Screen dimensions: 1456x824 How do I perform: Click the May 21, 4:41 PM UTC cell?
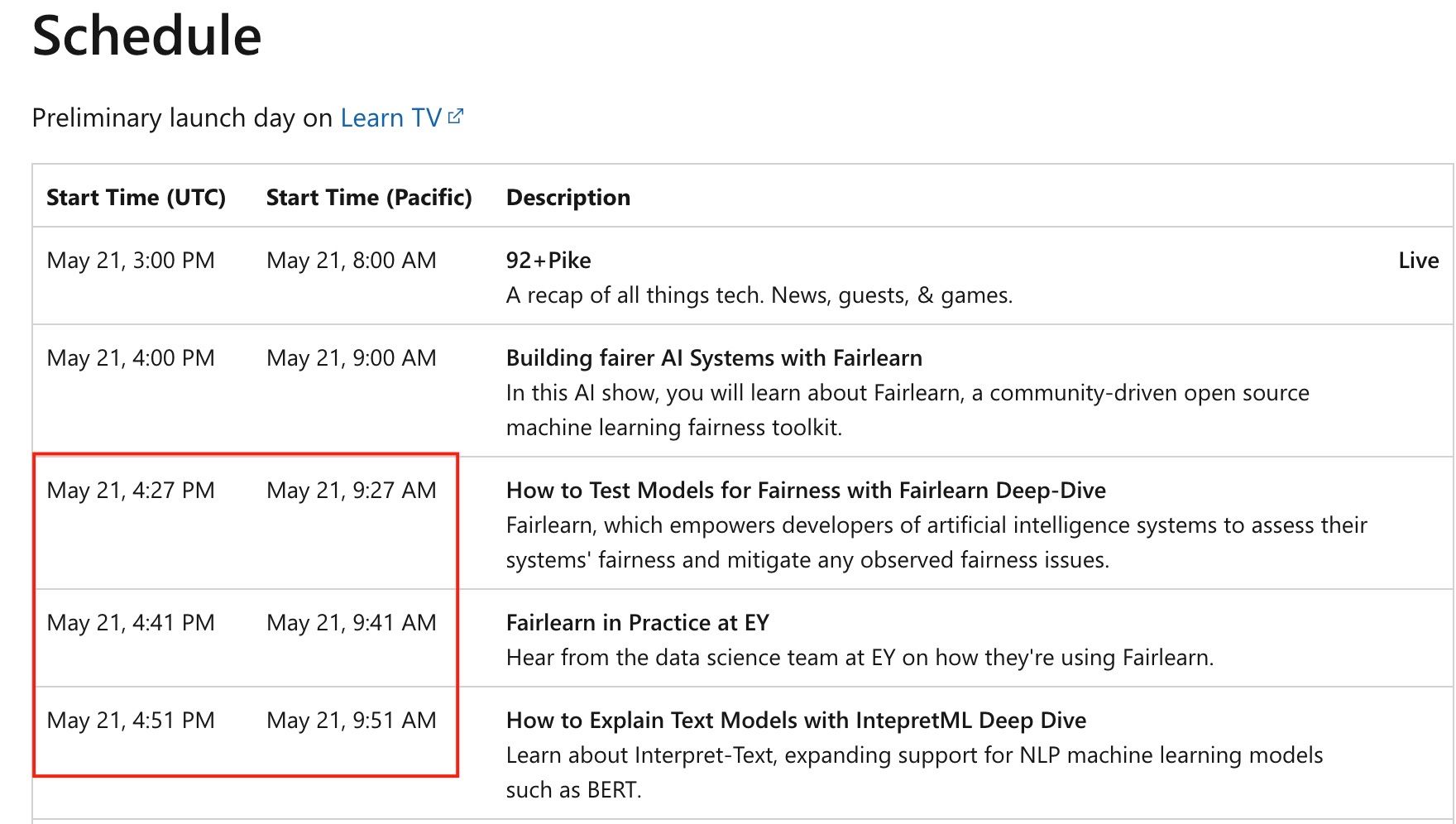(131, 623)
